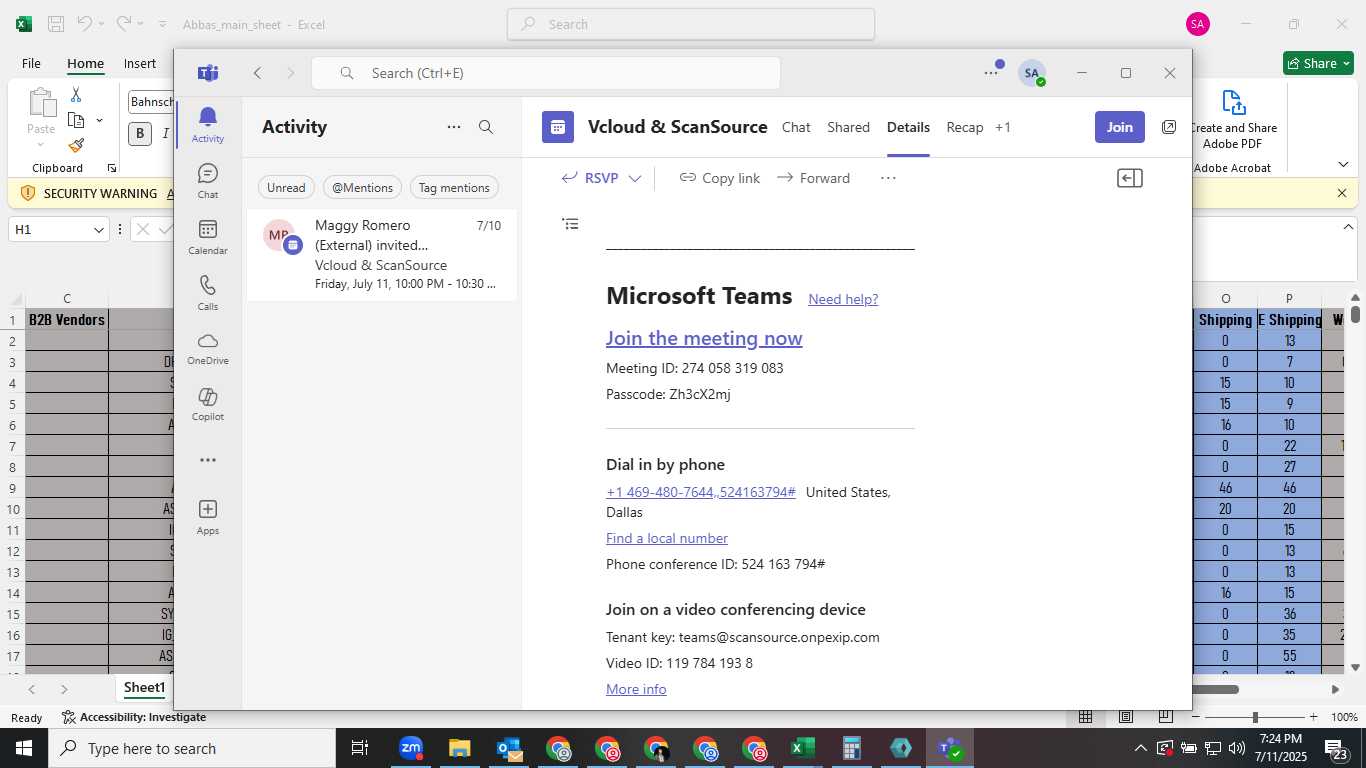1366x768 pixels.
Task: Open Apps in Teams sidebar
Action: (208, 517)
